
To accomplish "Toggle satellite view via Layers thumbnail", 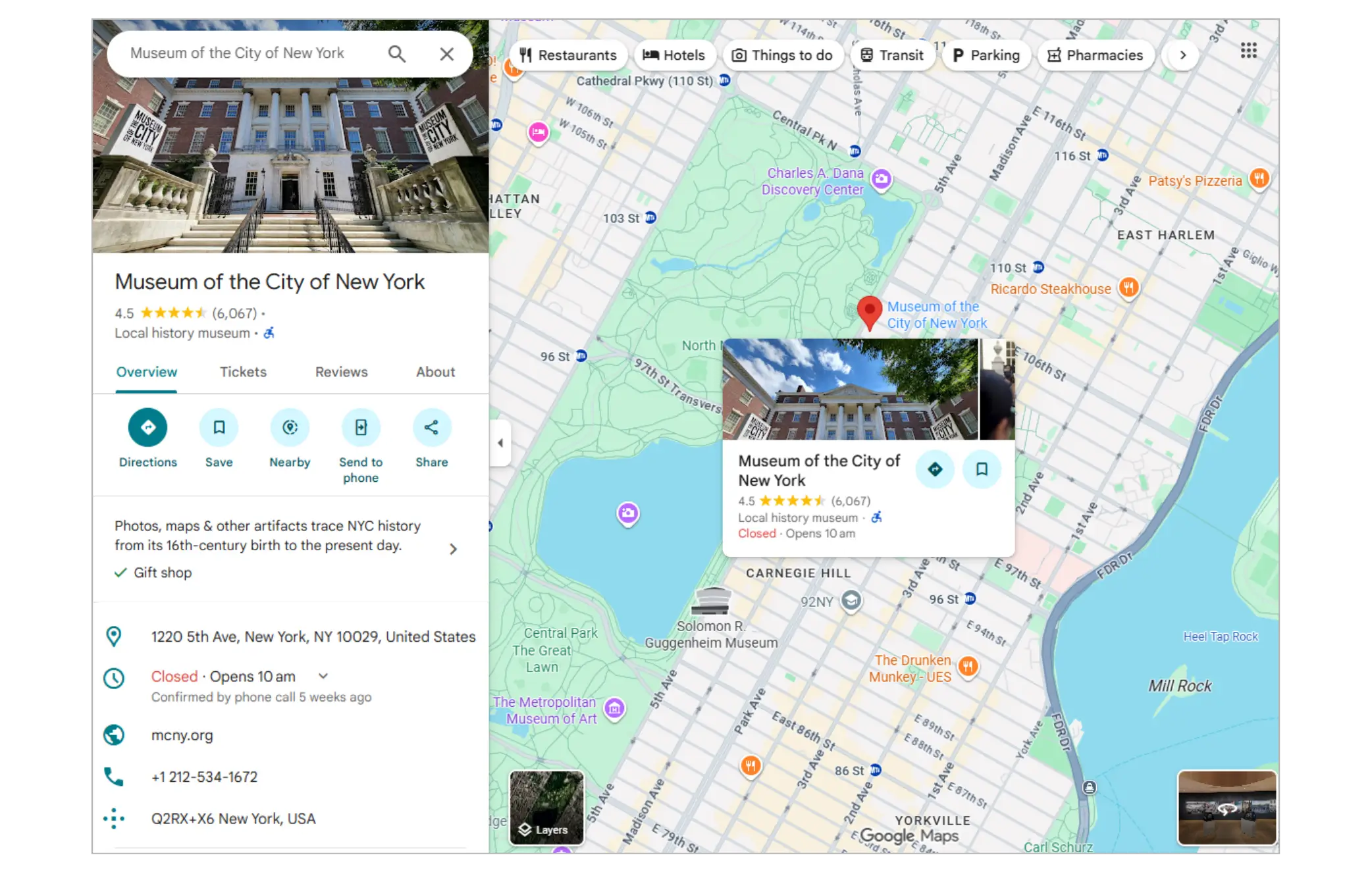I will 546,808.
